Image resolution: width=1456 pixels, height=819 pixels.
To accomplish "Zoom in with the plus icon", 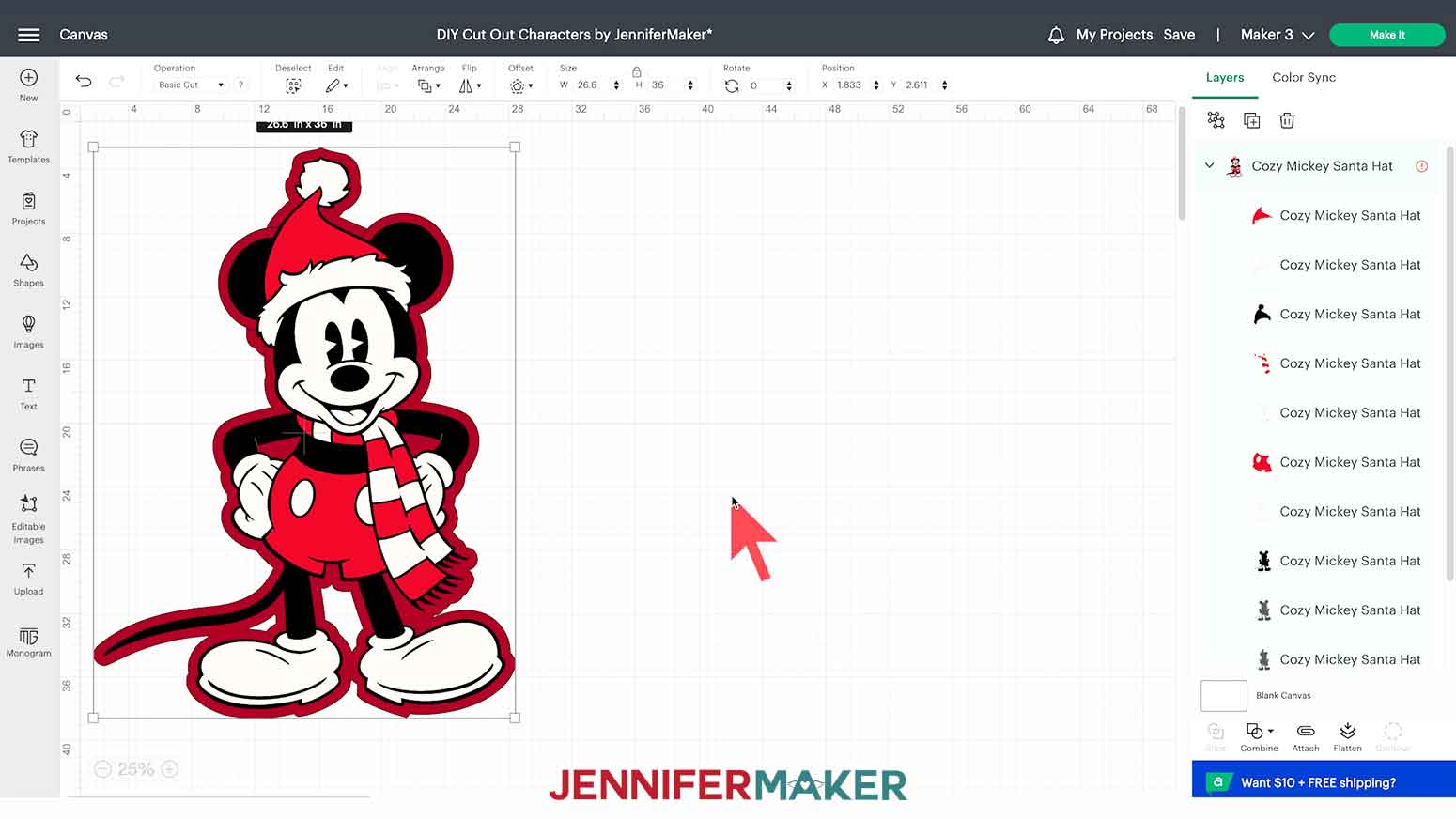I will [170, 769].
